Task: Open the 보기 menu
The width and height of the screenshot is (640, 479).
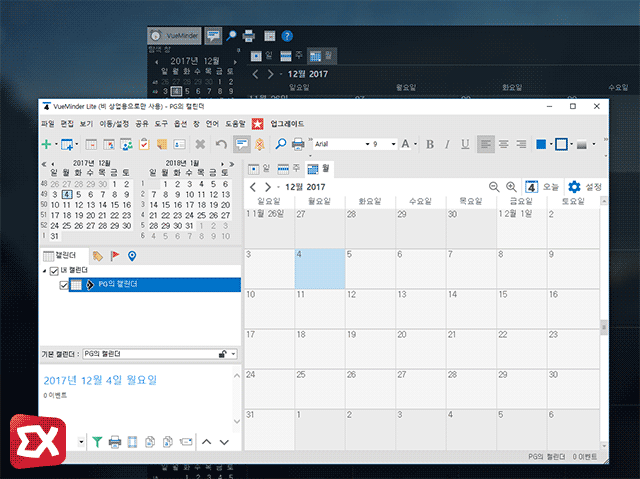Action: click(86, 124)
